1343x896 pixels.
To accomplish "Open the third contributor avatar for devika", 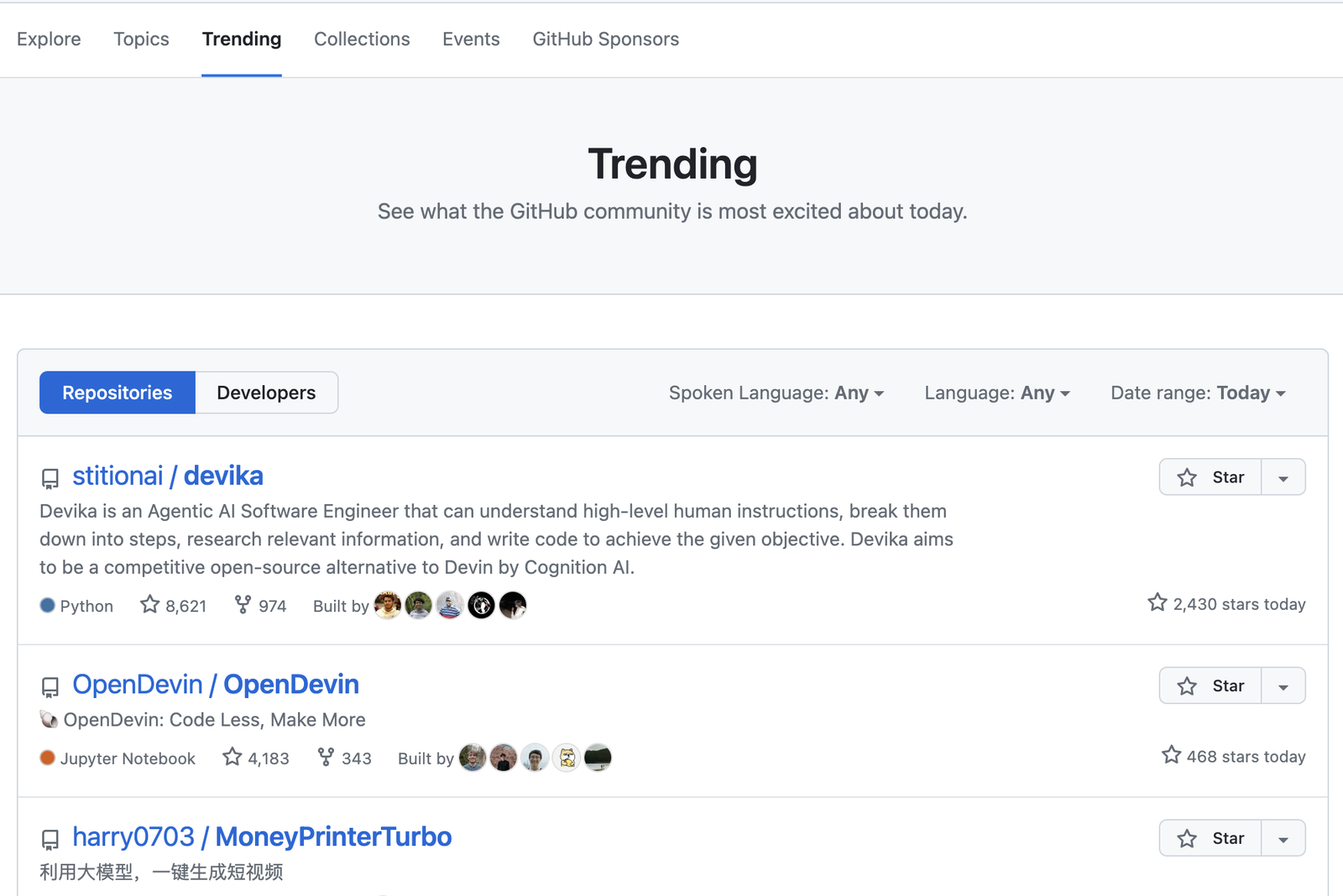I will [x=450, y=605].
